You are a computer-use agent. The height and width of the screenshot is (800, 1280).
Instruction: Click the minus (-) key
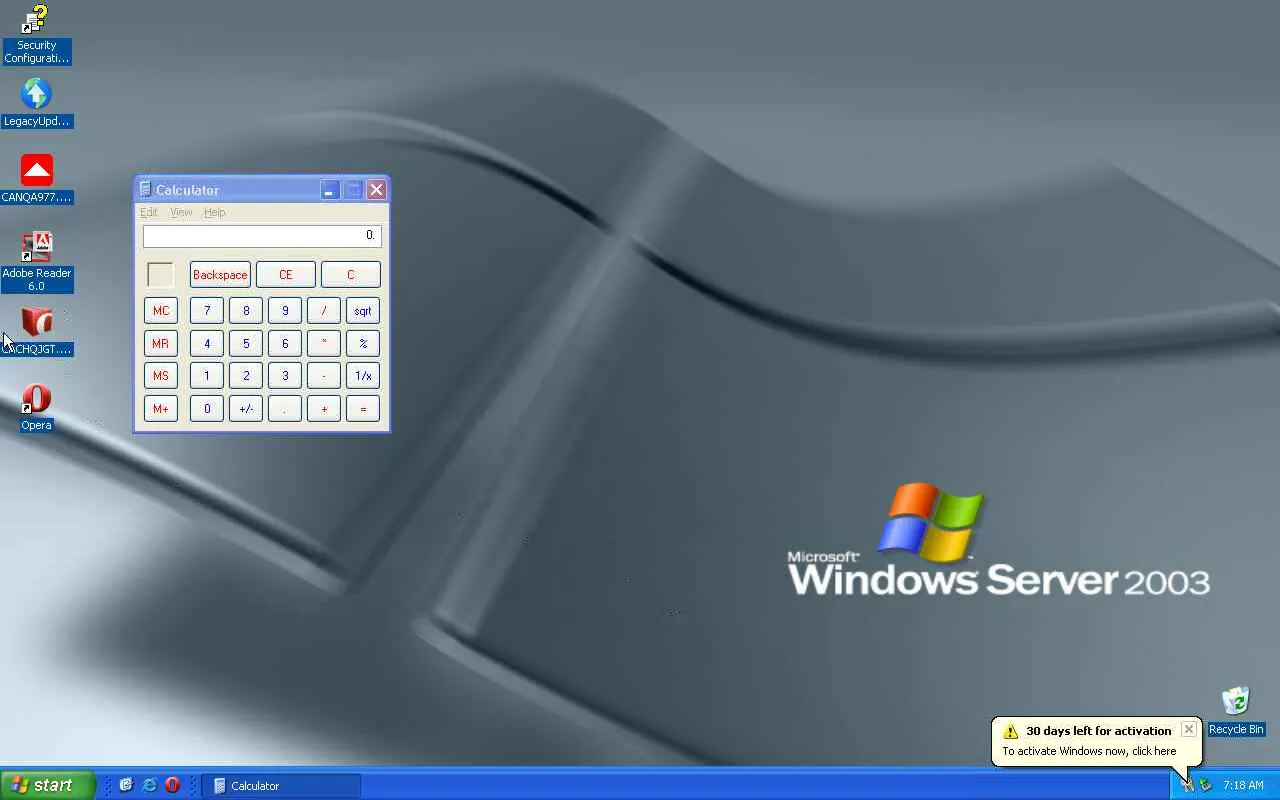pos(324,376)
